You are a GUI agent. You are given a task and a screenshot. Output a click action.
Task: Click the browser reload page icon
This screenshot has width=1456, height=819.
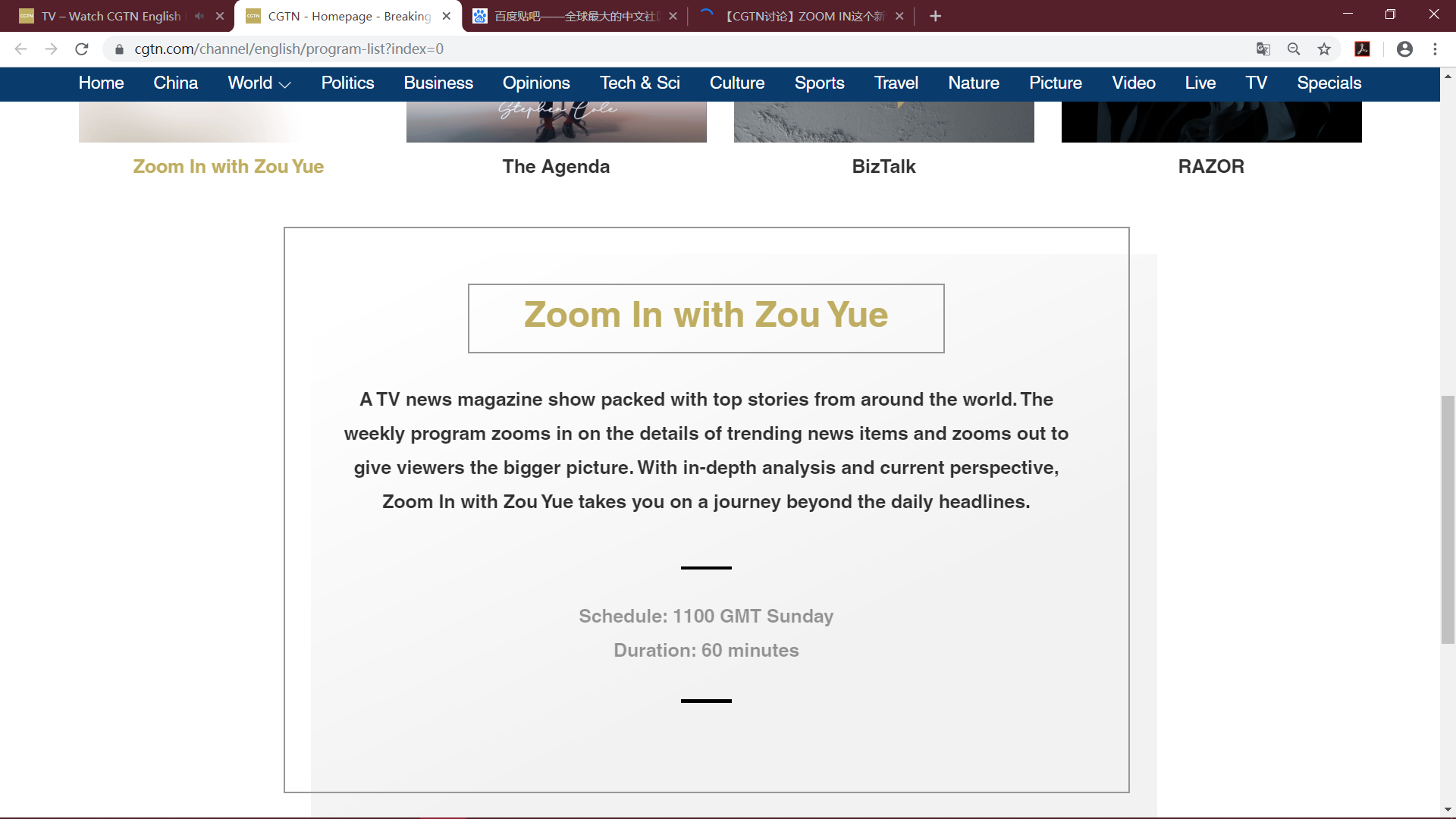click(82, 49)
